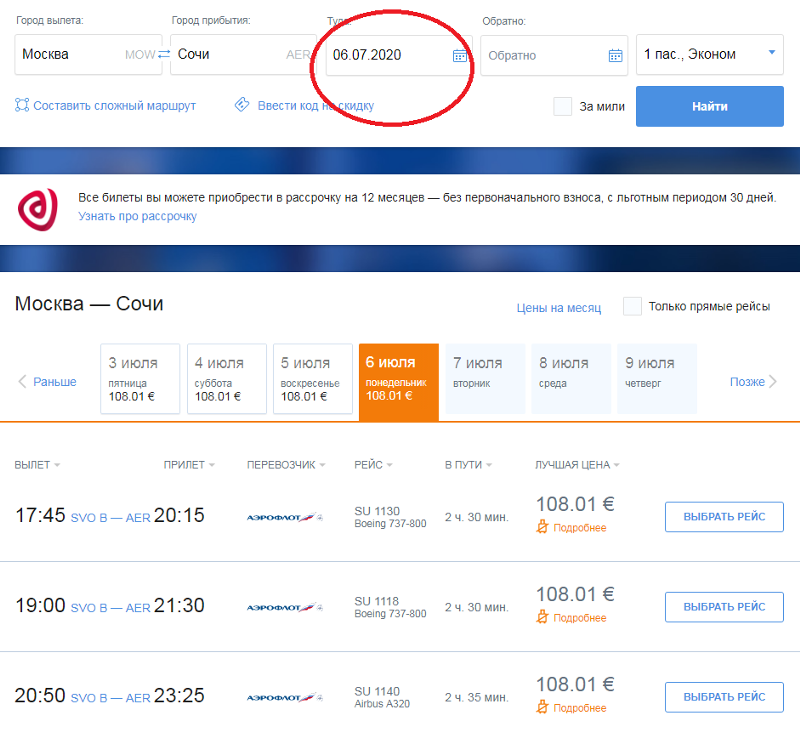
Task: Click the Aeroflot logo for flight SU 1130
Action: tap(285, 517)
